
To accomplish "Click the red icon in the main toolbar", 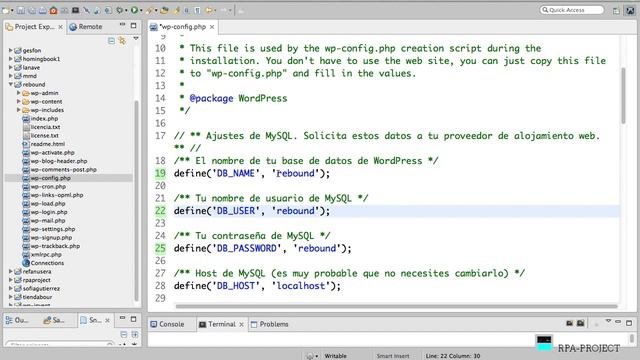I will tap(53, 10).
